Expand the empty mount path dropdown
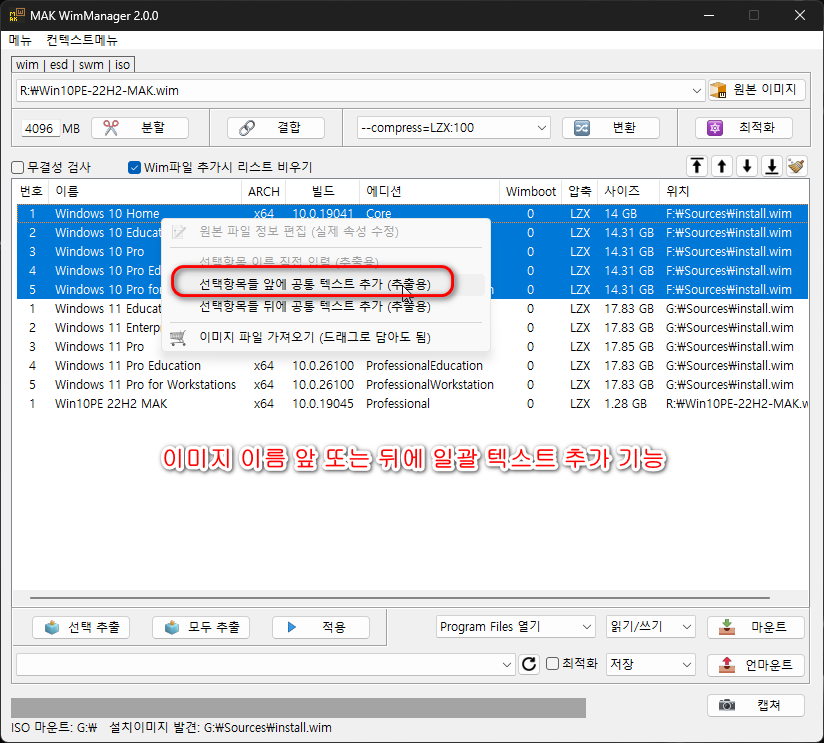824x743 pixels. [x=507, y=665]
